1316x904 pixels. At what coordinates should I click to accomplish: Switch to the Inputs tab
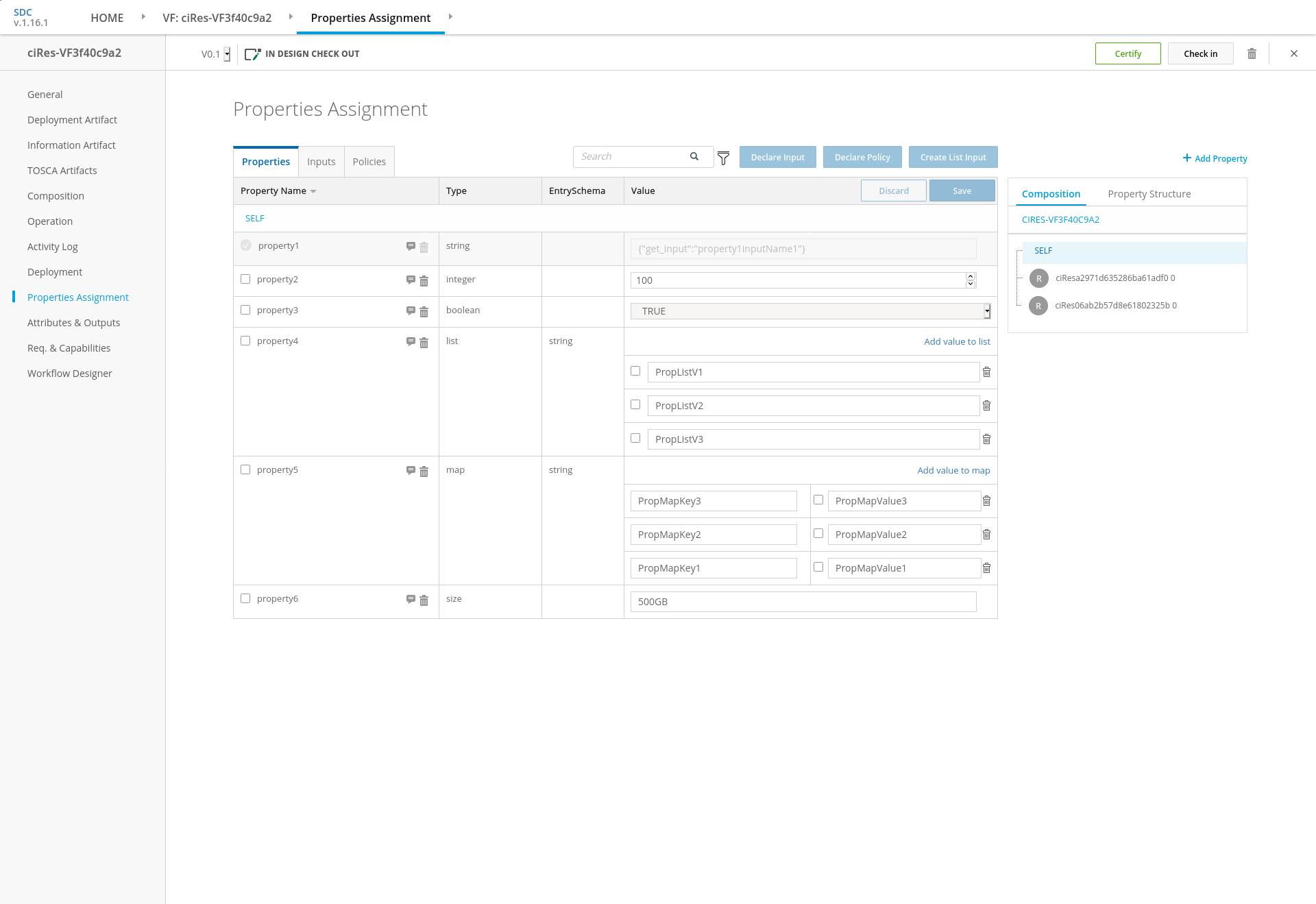pos(321,162)
